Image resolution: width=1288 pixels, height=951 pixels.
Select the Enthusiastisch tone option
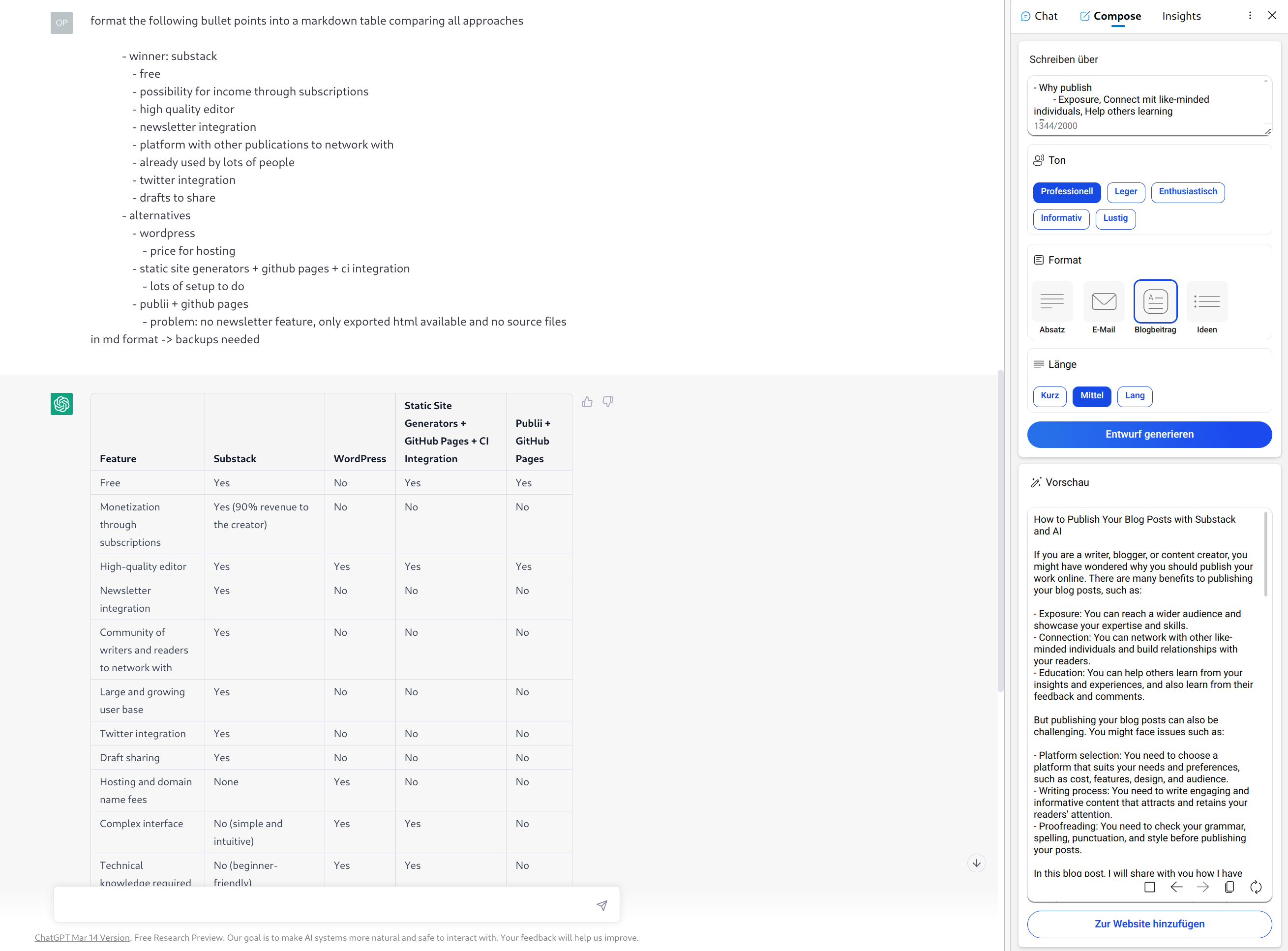1187,192
